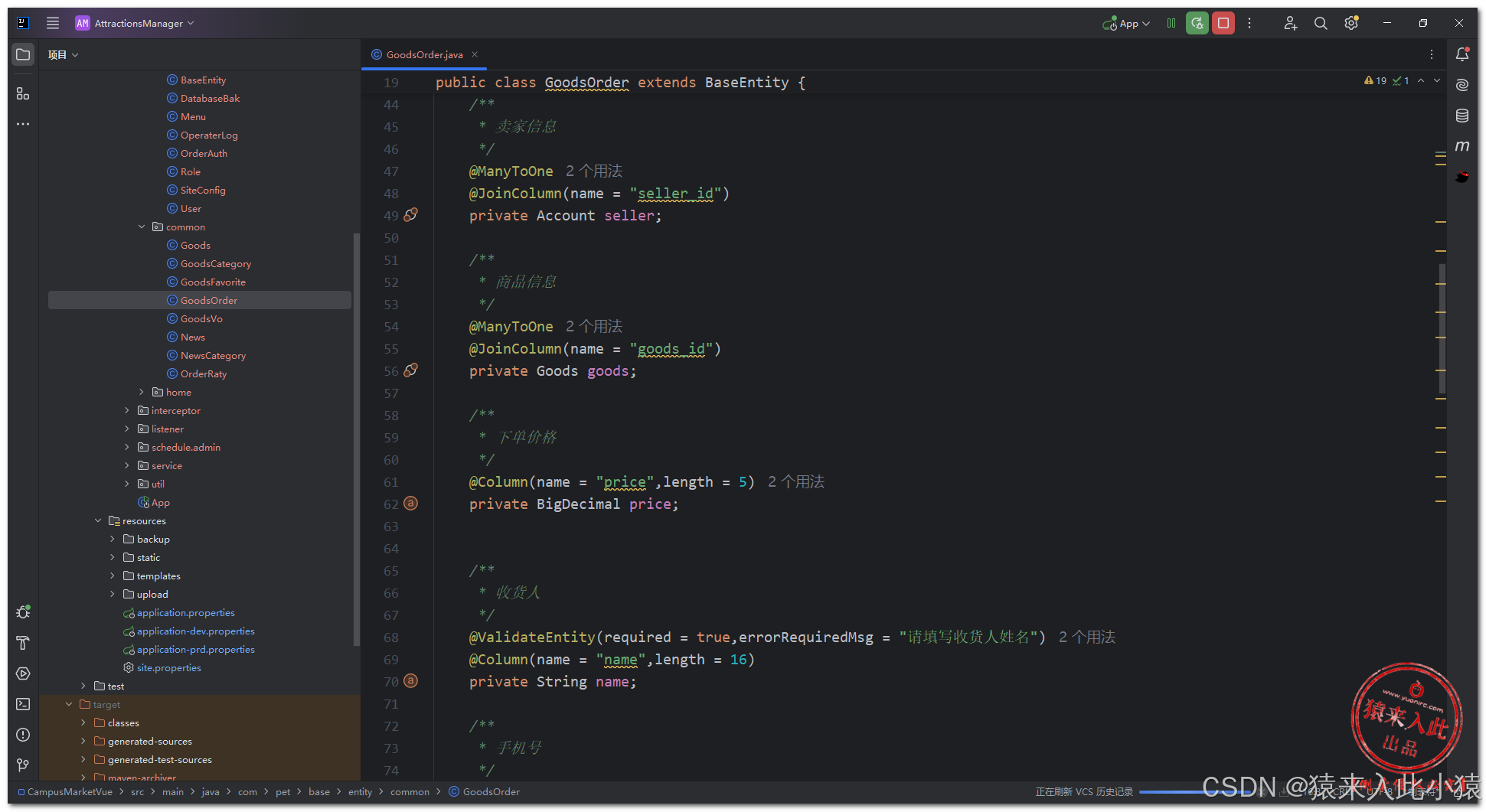Viewport: 1486px width, 812px height.
Task: Open site.properties file
Action: tap(168, 667)
